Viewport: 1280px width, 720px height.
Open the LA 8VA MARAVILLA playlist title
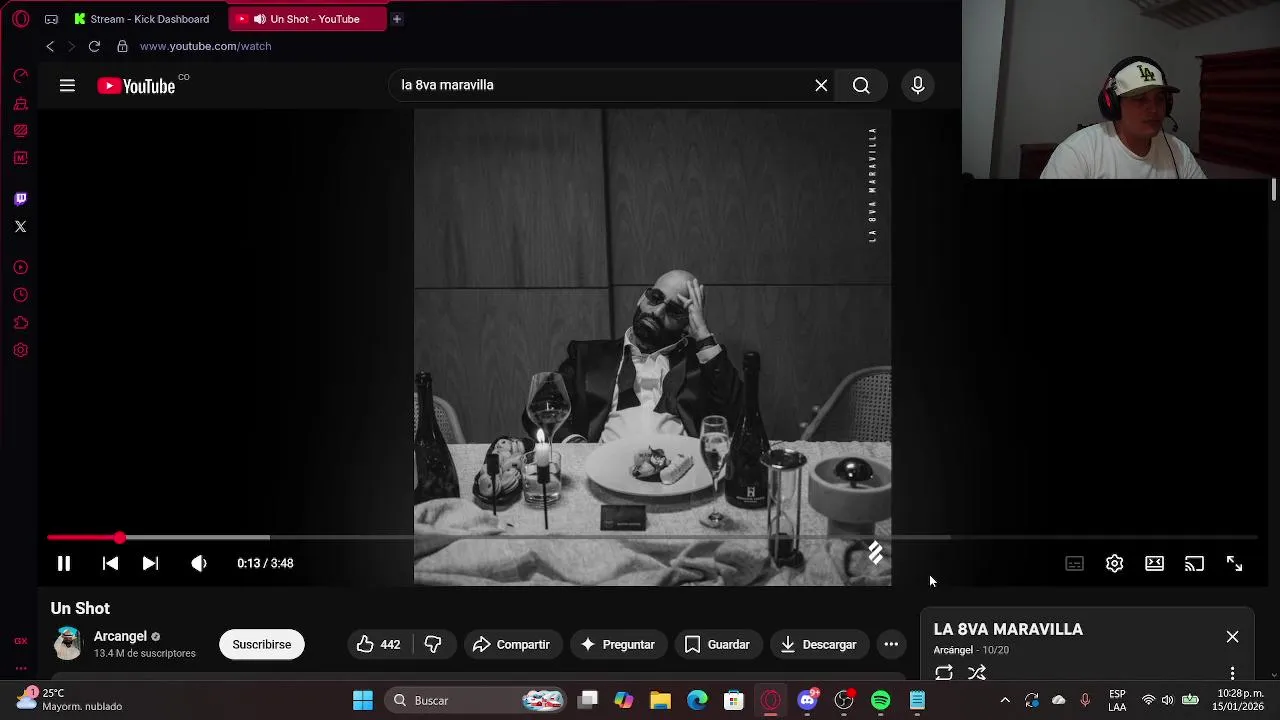coord(1008,629)
